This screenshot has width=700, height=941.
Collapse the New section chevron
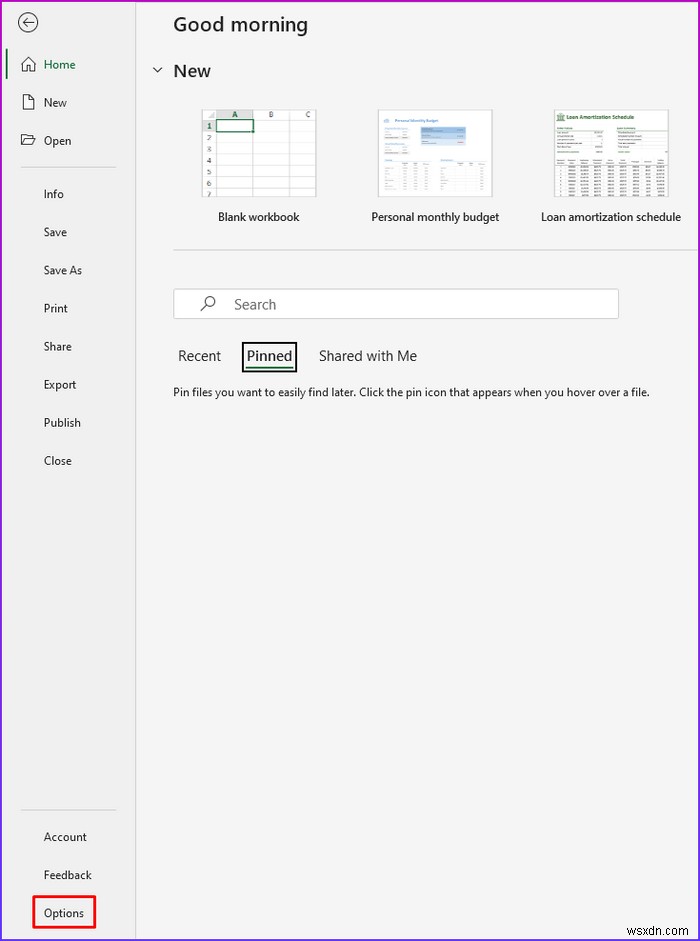click(157, 70)
